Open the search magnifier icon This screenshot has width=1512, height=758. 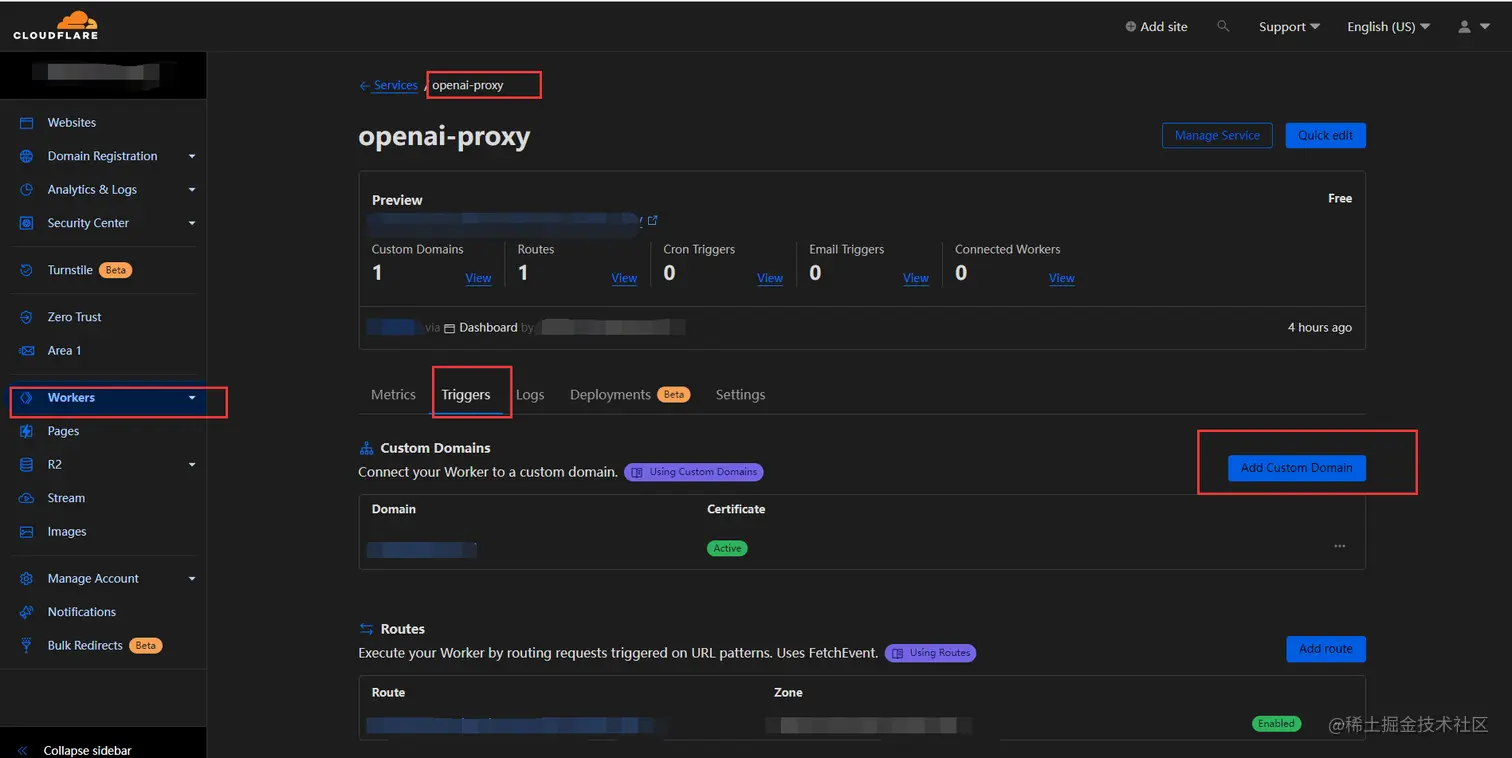pos(1223,26)
